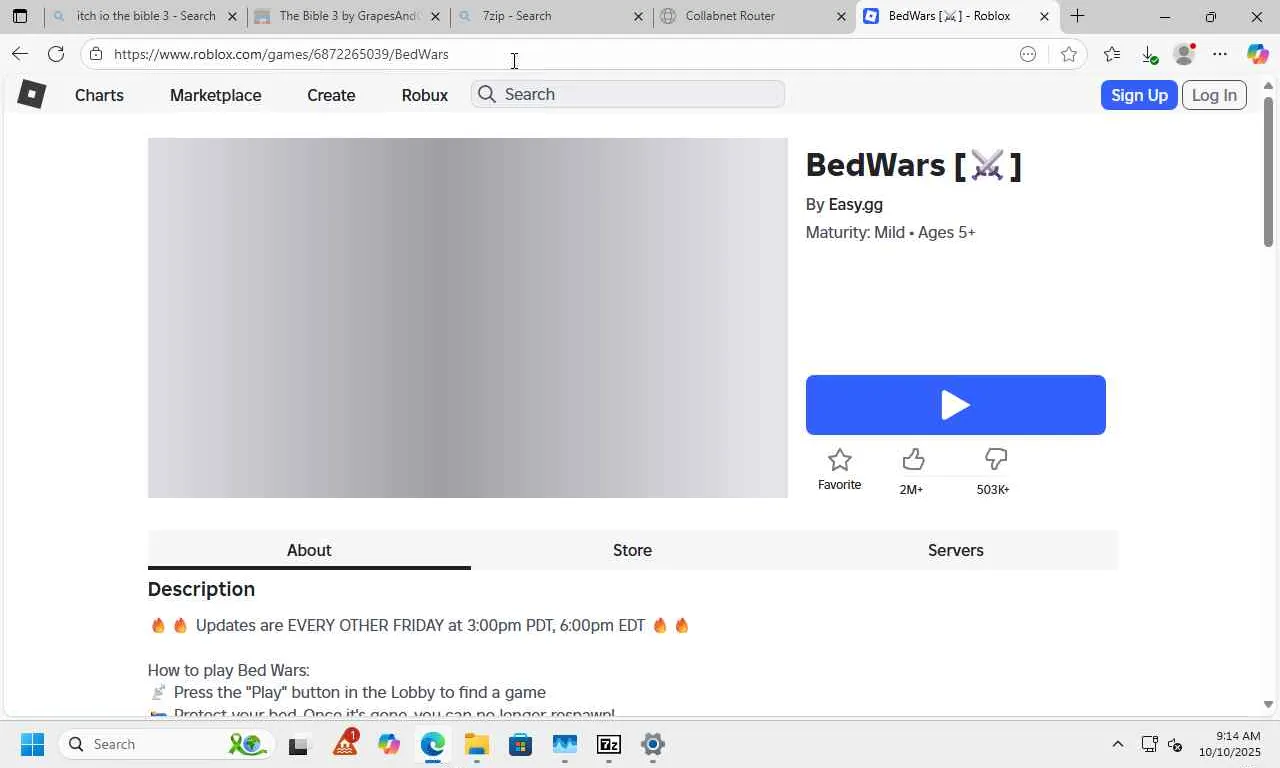Click the Log In button
The height and width of the screenshot is (768, 1280).
tap(1214, 95)
